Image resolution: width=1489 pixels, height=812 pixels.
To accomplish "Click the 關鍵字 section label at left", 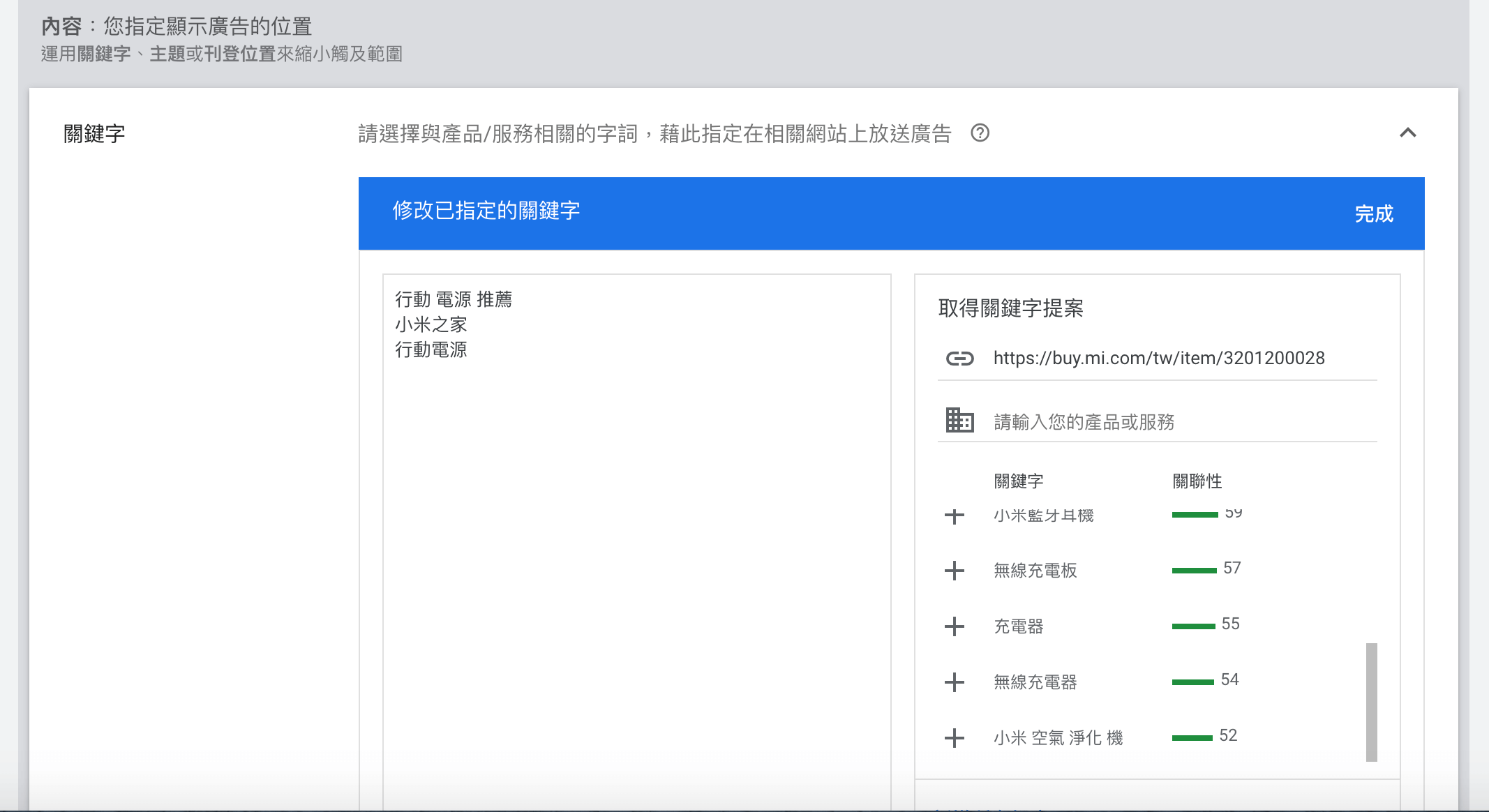I will point(94,133).
